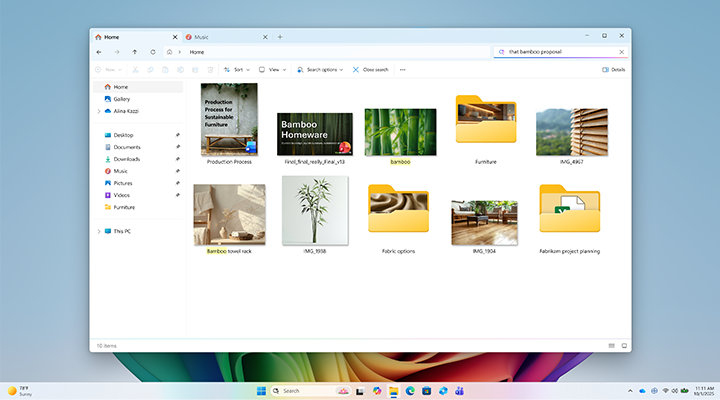720x400 pixels.
Task: Click the home icon in address bar
Action: point(169,52)
